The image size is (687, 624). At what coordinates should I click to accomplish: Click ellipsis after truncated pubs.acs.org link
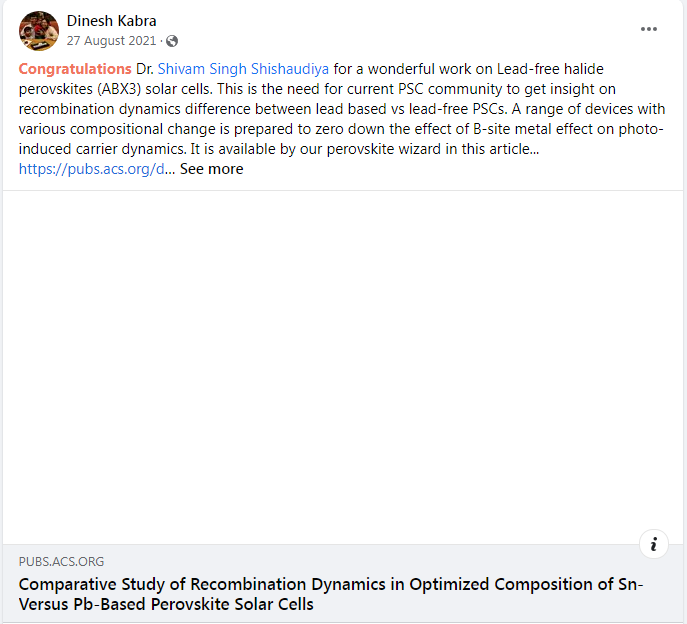coord(170,169)
